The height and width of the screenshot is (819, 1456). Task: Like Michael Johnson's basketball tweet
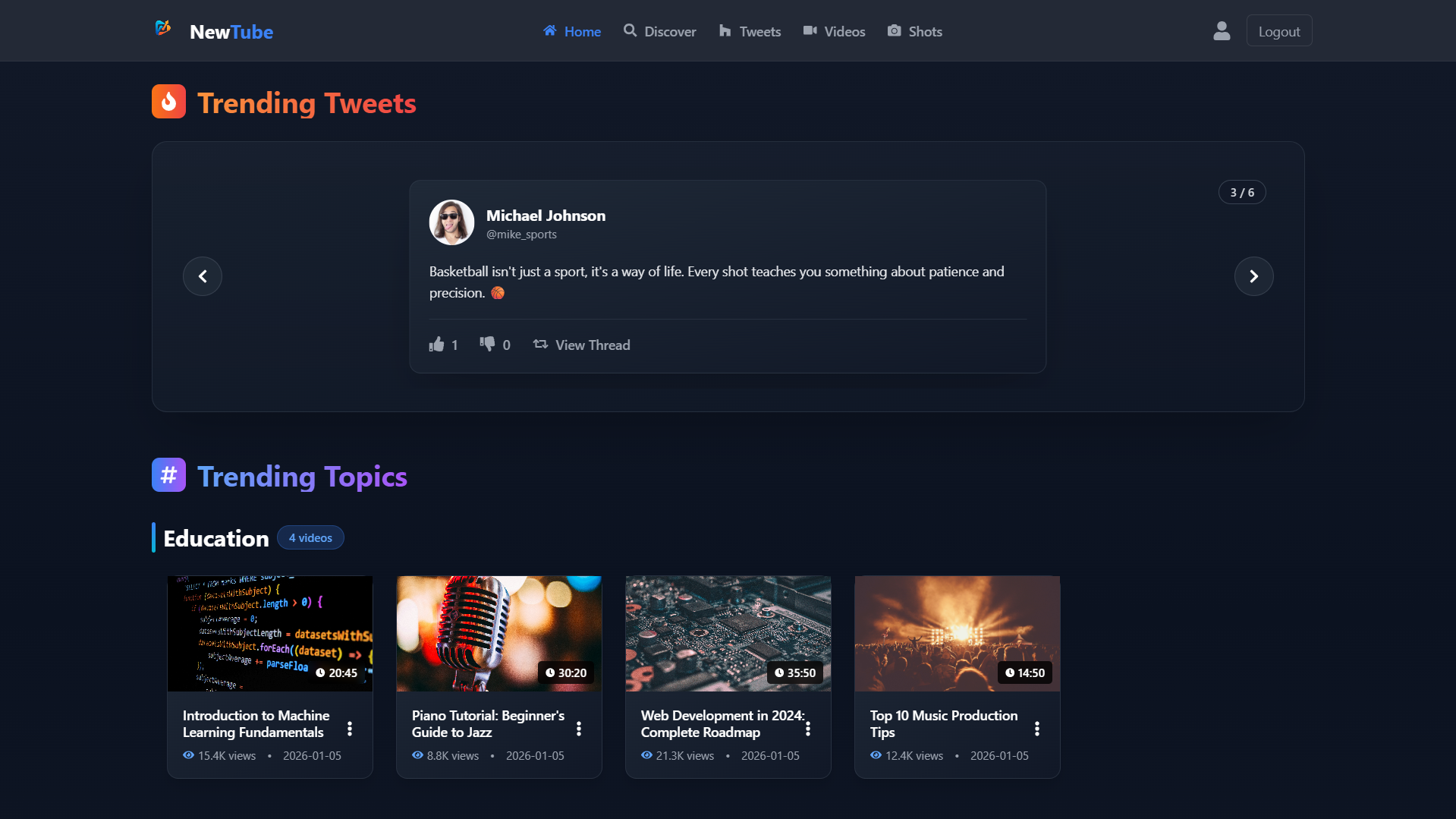coord(437,345)
